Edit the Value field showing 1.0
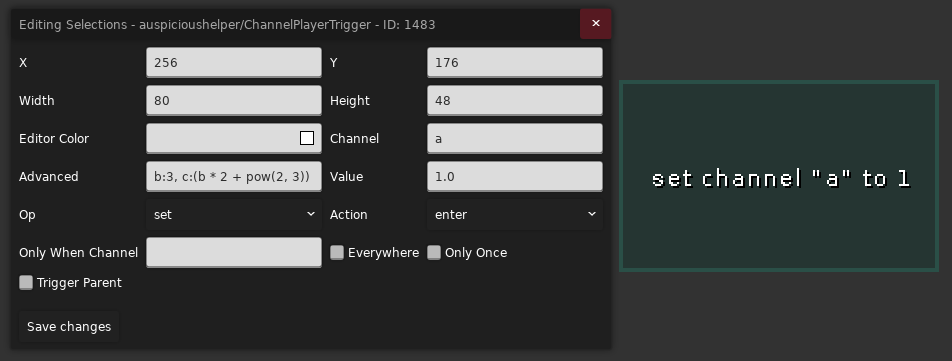Screen dimensions: 952x361 (x=515, y=177)
